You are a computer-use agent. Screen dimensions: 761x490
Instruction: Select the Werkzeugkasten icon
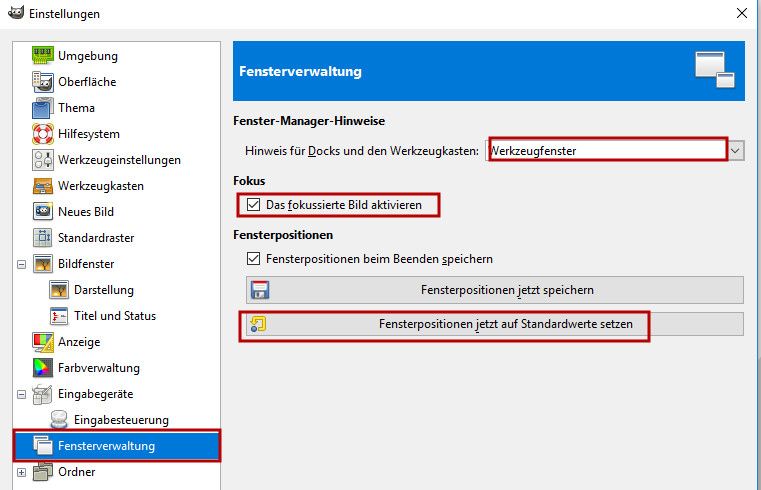42,185
